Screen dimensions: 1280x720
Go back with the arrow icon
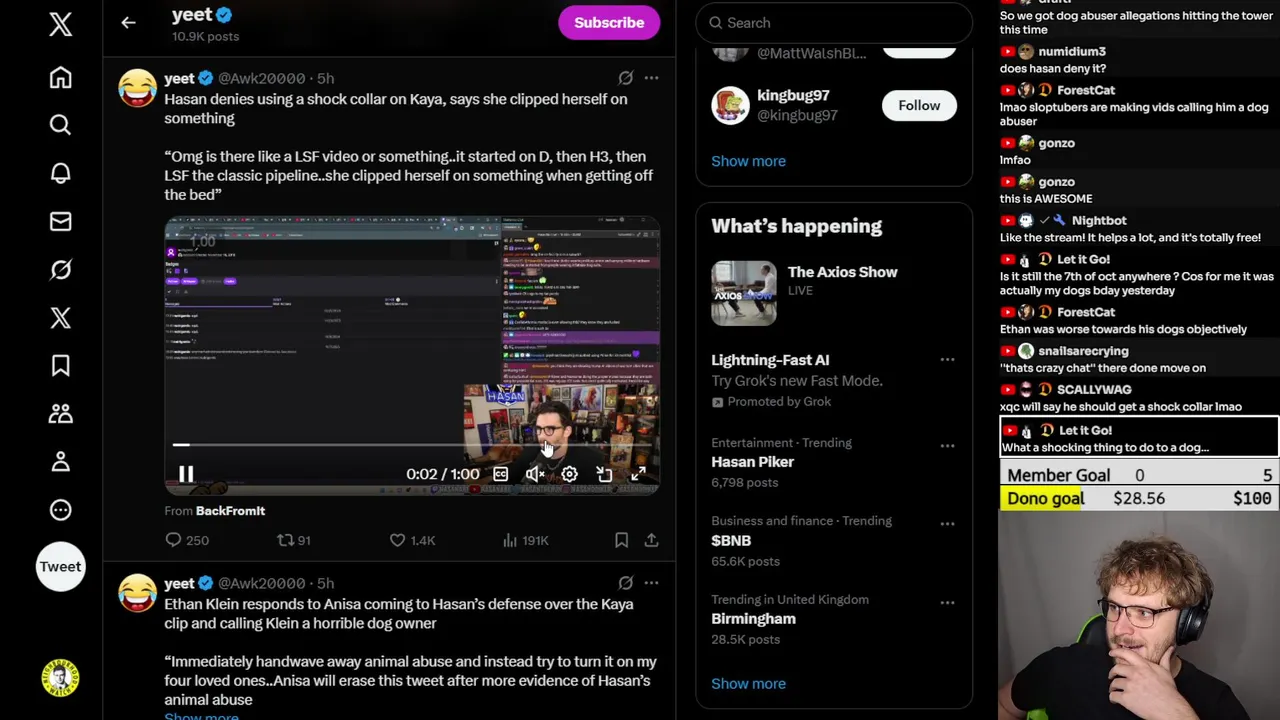tap(128, 22)
